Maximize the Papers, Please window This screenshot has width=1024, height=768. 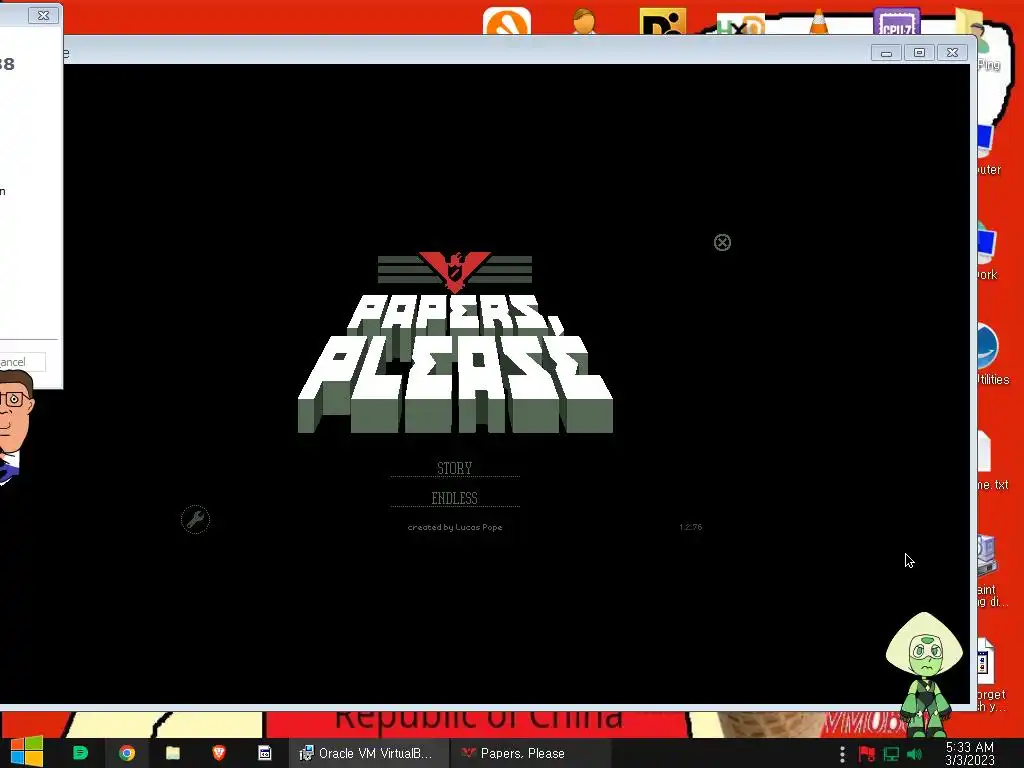point(920,53)
